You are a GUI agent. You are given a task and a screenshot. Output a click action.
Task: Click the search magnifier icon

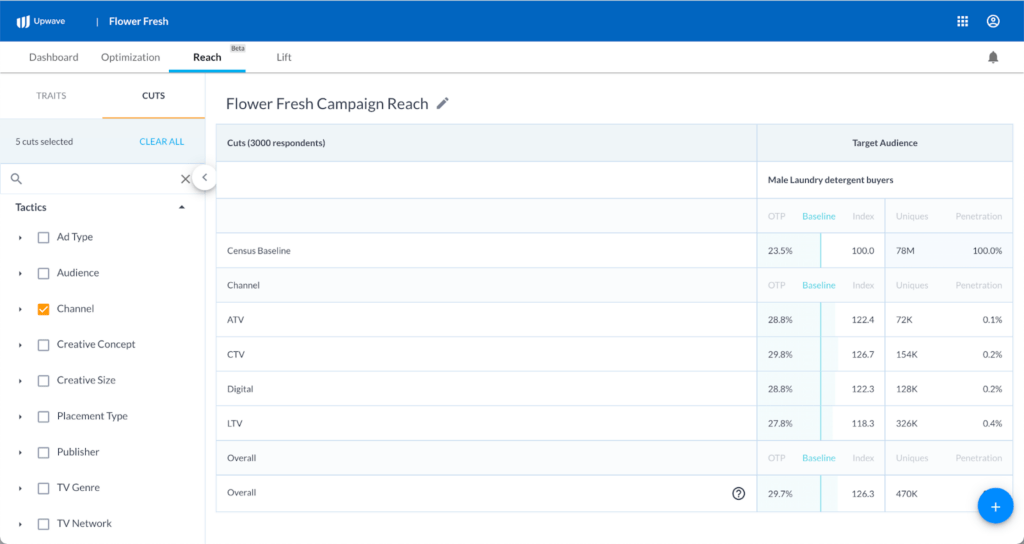click(x=16, y=178)
